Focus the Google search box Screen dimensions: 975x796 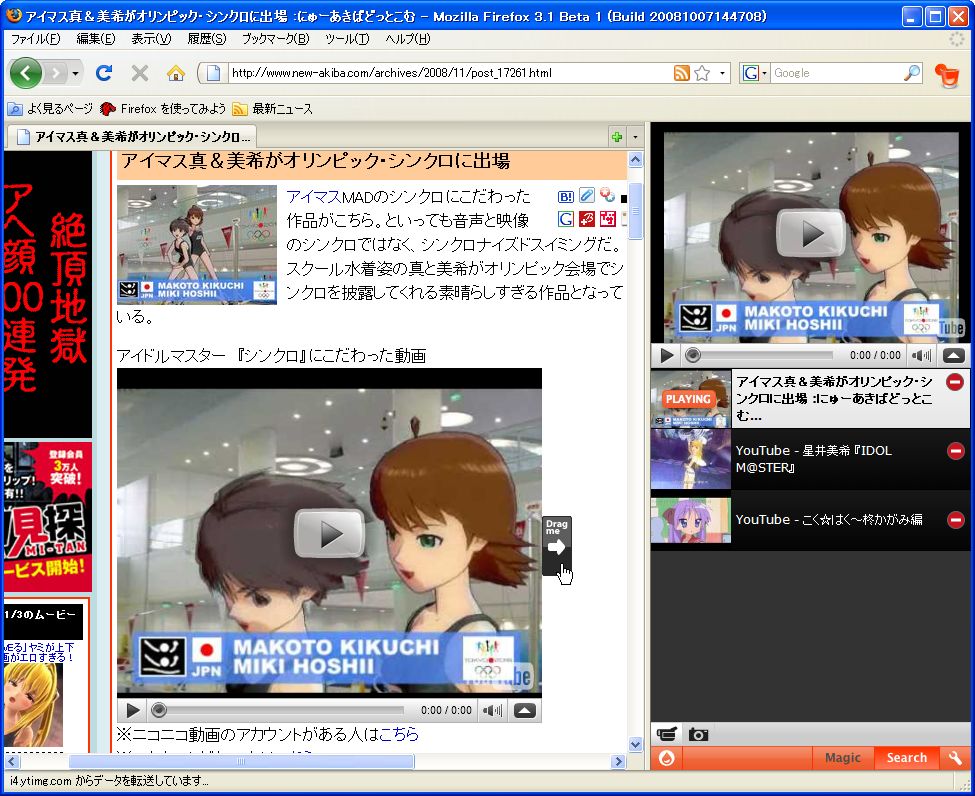[x=836, y=73]
